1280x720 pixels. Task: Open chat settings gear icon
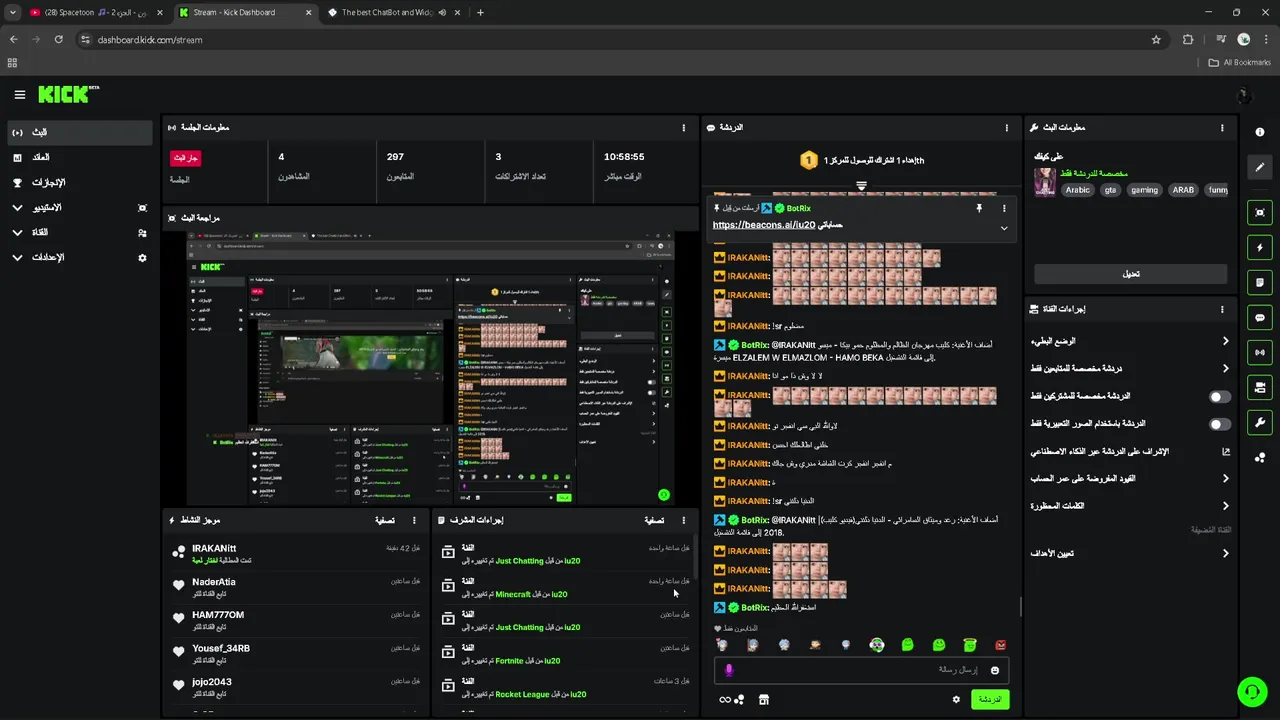(x=956, y=699)
